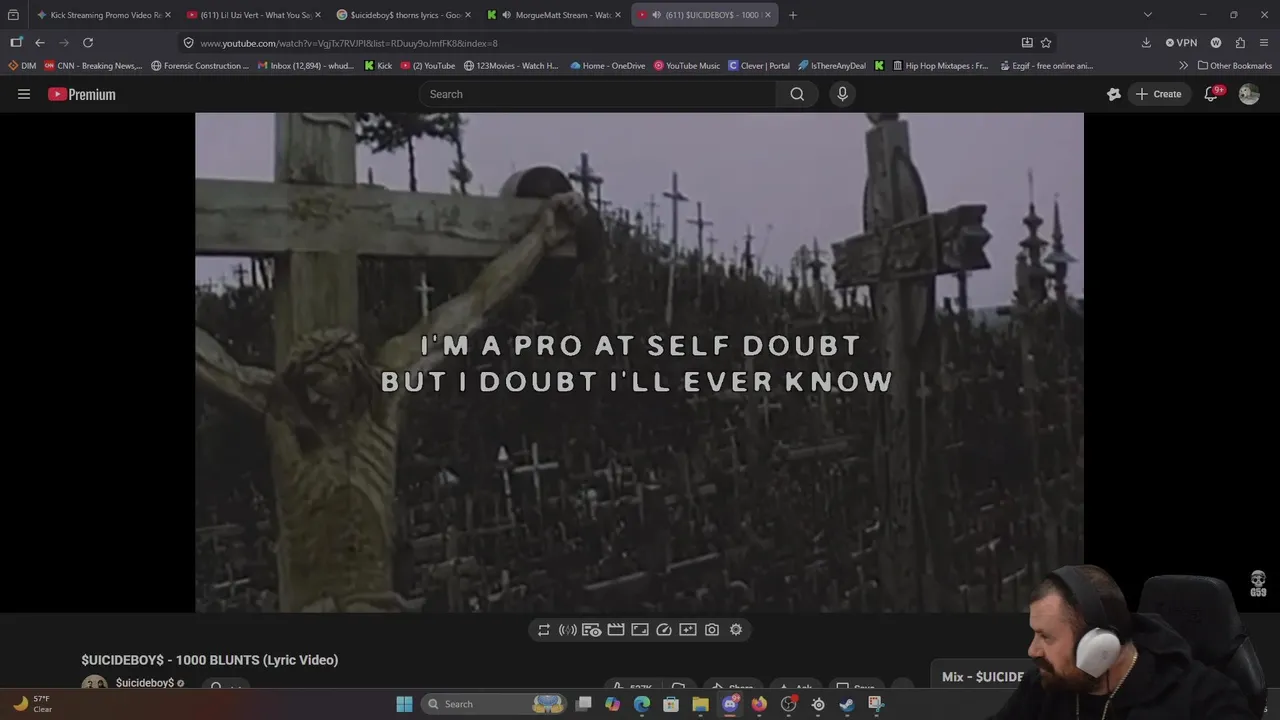Viewport: 1280px width, 720px height.
Task: Open the YouTube guide hamburger menu
Action: click(24, 94)
